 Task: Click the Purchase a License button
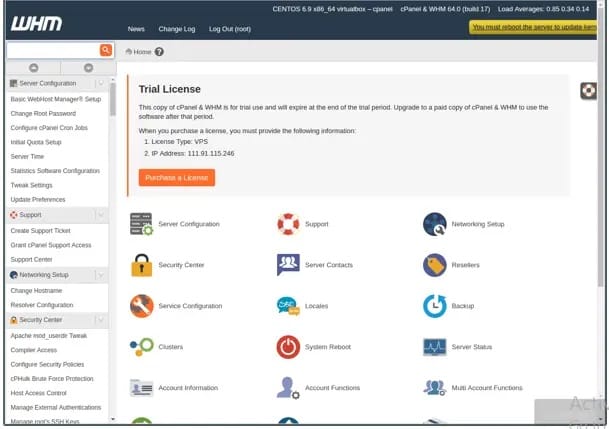coord(177,178)
